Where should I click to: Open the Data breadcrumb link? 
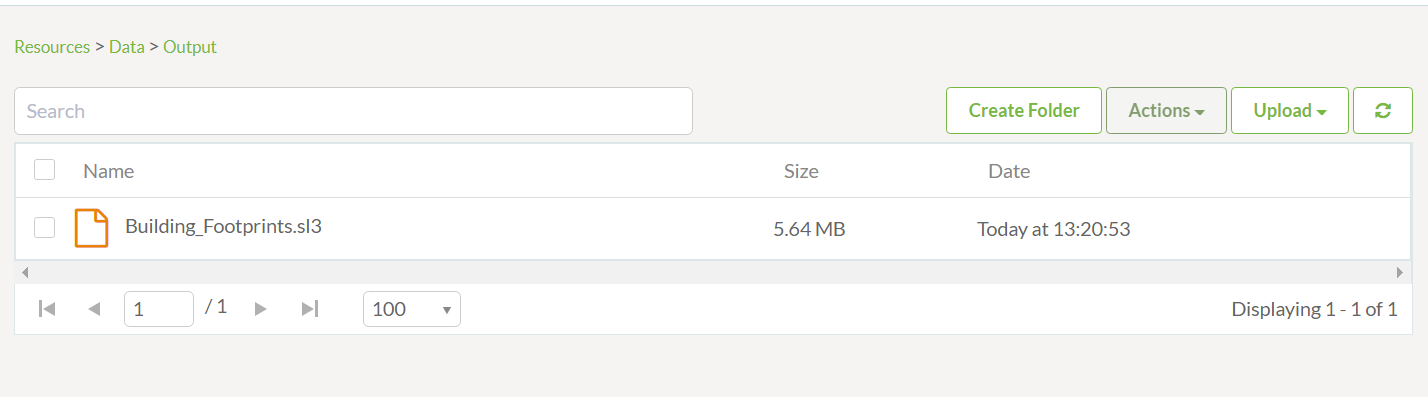tap(127, 47)
